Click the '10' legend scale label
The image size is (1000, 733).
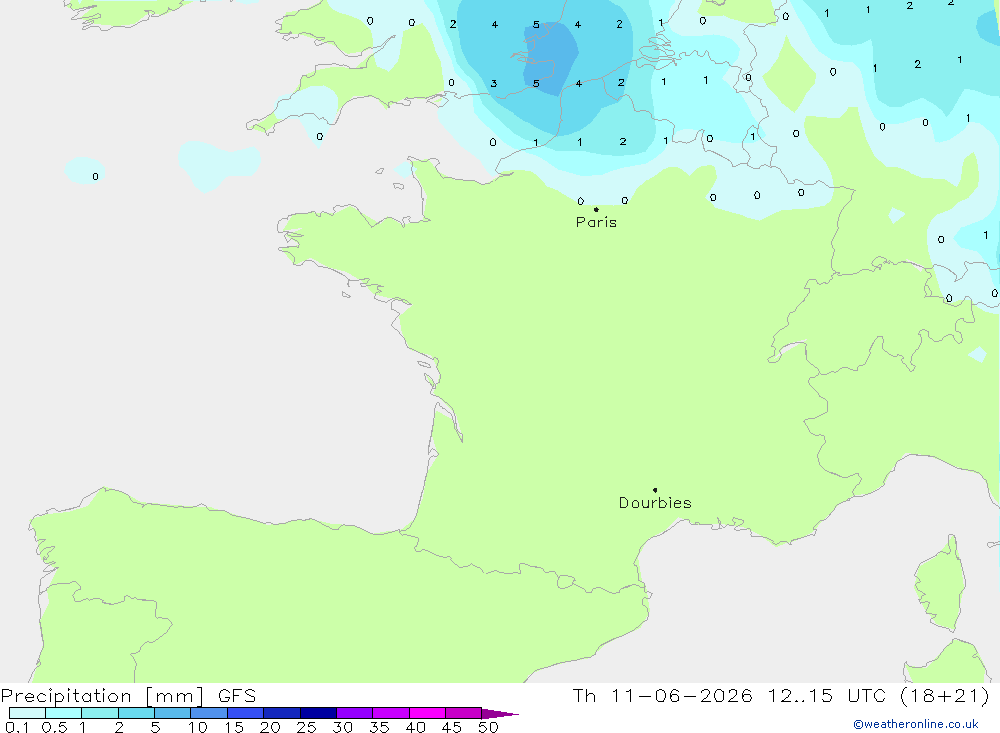[198, 727]
